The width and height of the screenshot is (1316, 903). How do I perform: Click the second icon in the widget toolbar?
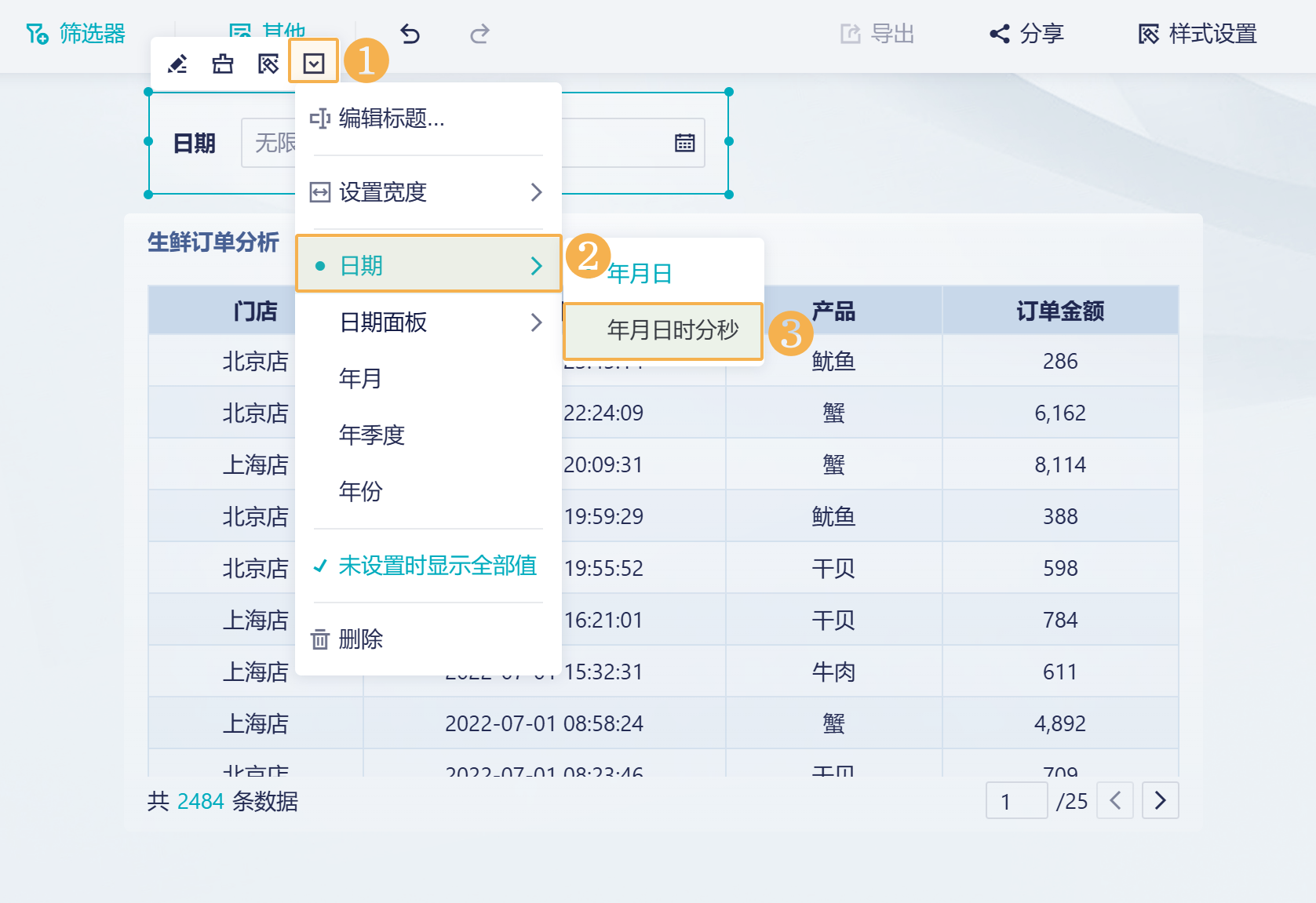(x=223, y=64)
